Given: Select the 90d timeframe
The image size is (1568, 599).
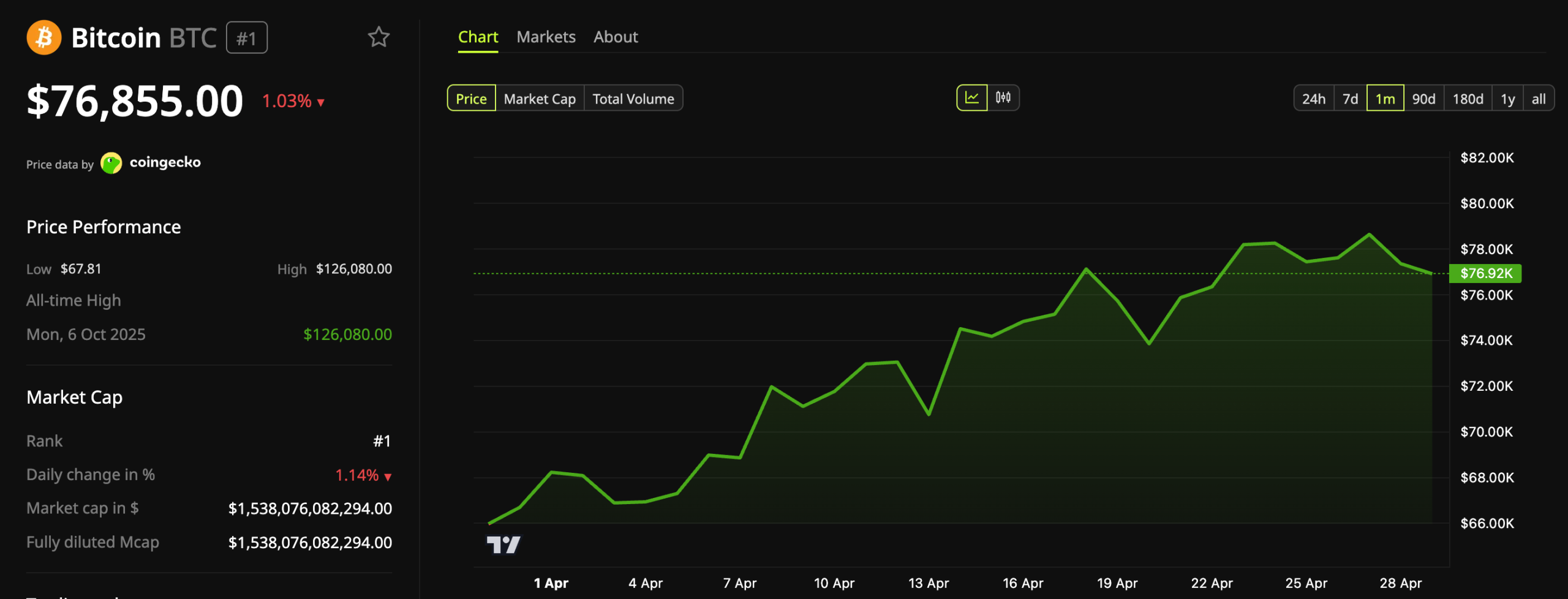Looking at the screenshot, I should coord(1424,98).
